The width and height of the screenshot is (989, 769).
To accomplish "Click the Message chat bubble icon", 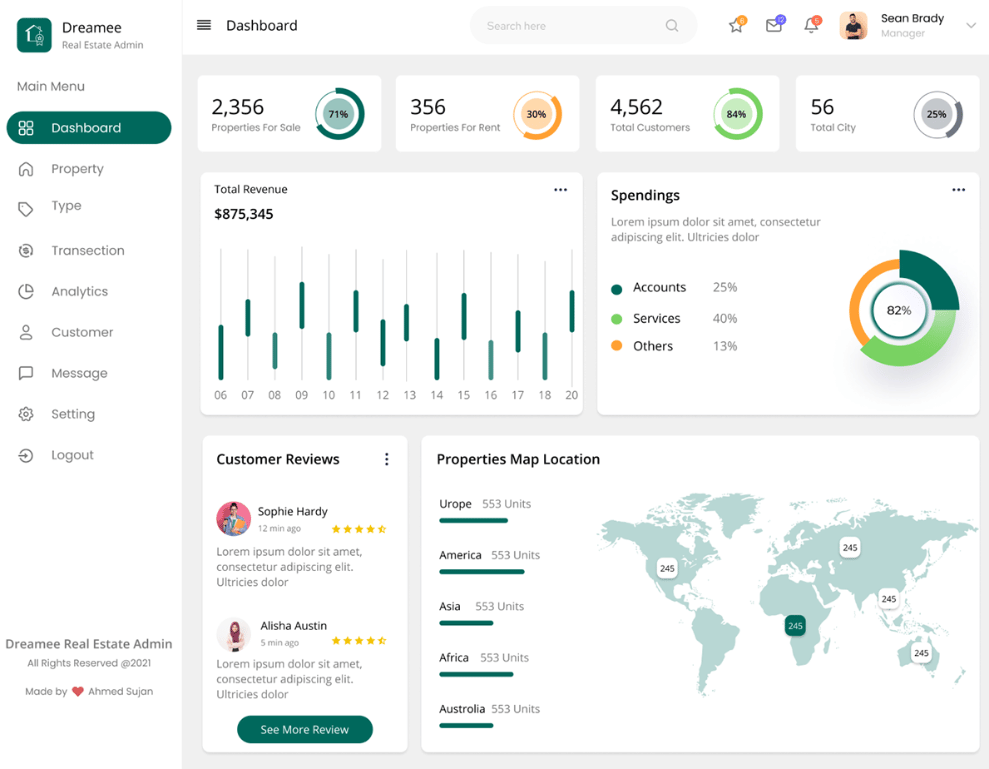I will coord(26,373).
